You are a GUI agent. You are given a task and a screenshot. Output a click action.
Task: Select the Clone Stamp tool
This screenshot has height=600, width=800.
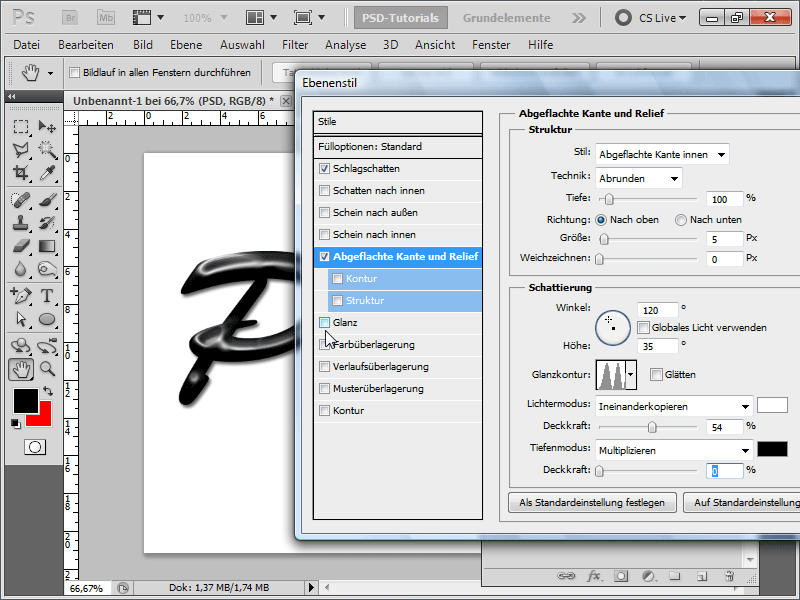(21, 223)
